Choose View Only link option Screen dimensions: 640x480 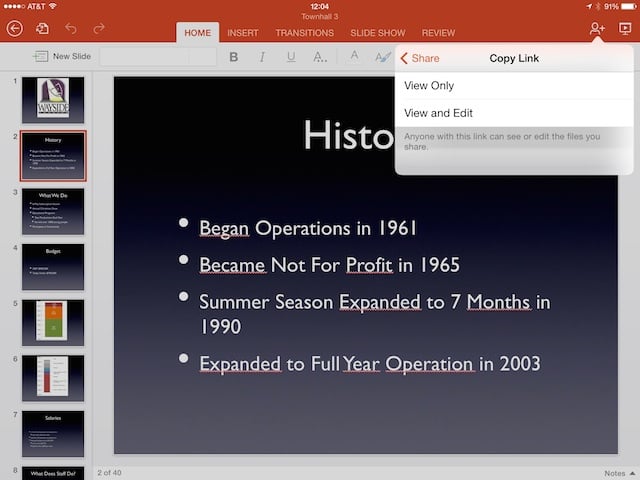pos(514,86)
